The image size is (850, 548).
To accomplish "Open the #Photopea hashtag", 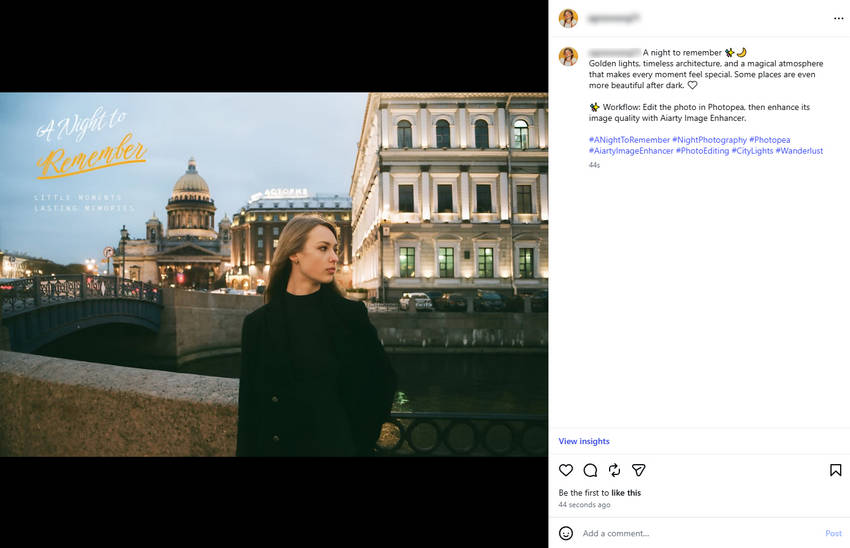I will pos(770,140).
